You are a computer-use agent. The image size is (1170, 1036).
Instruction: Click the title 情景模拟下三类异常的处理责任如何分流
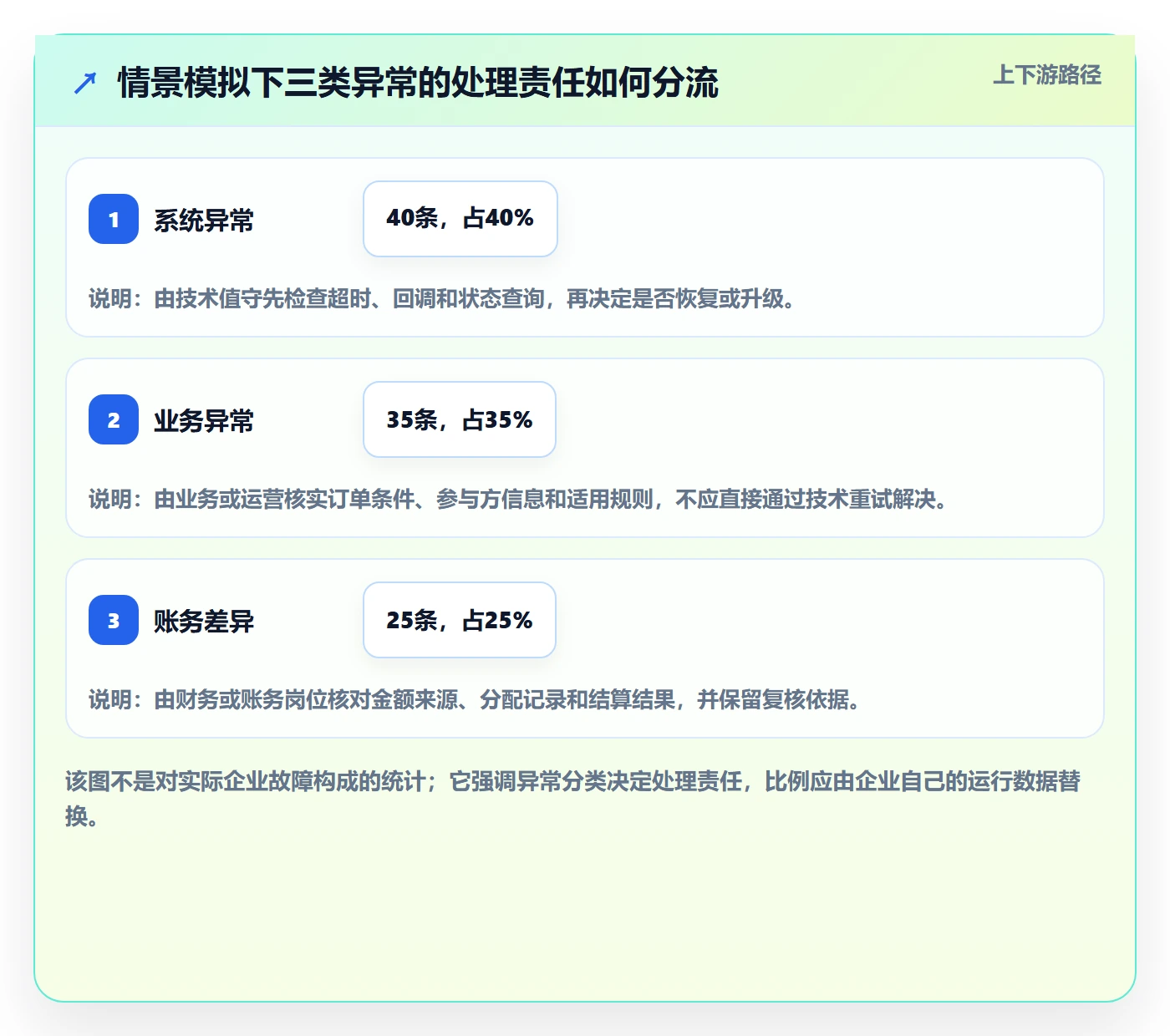(x=418, y=83)
